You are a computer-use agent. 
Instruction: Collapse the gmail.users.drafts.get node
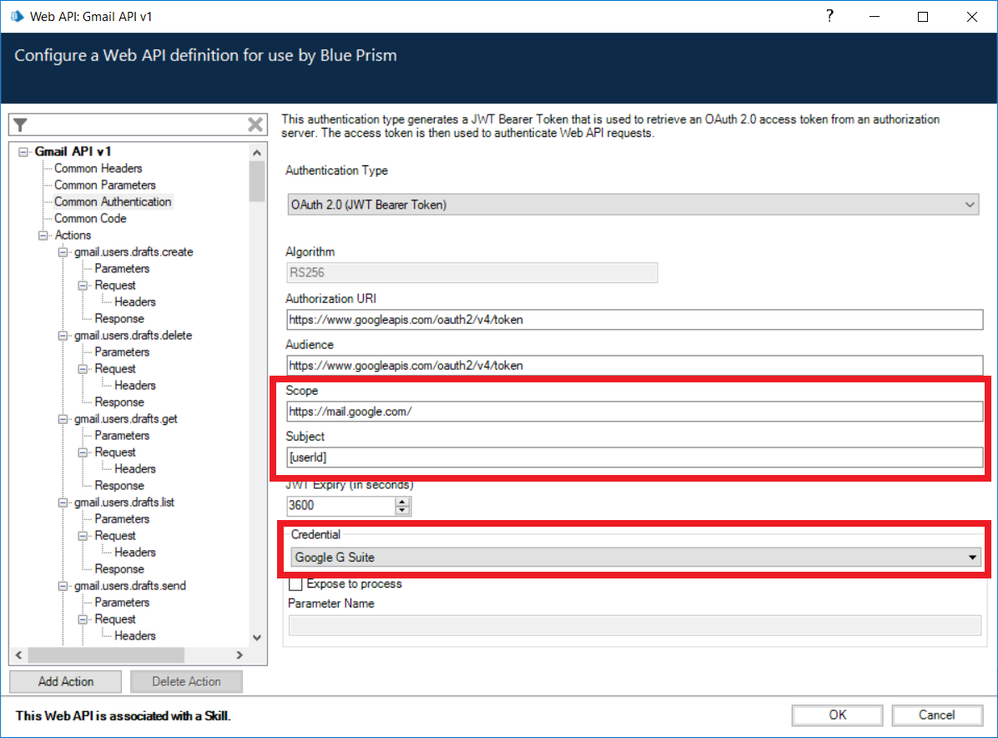(63, 419)
